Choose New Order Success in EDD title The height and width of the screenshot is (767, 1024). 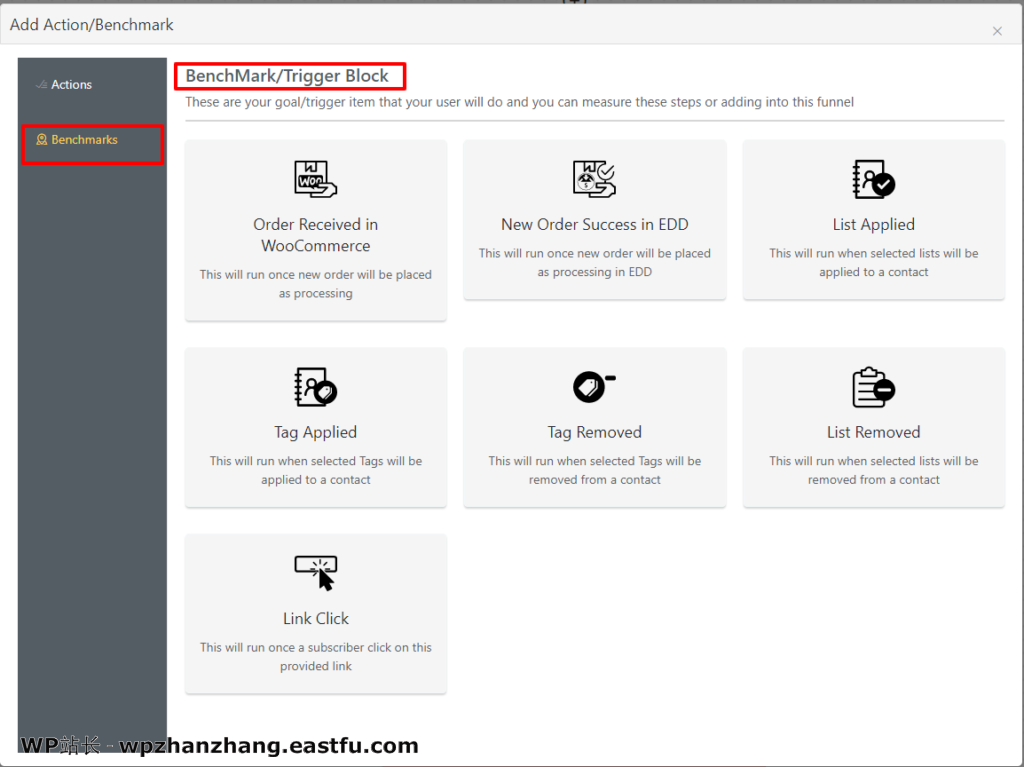(594, 224)
